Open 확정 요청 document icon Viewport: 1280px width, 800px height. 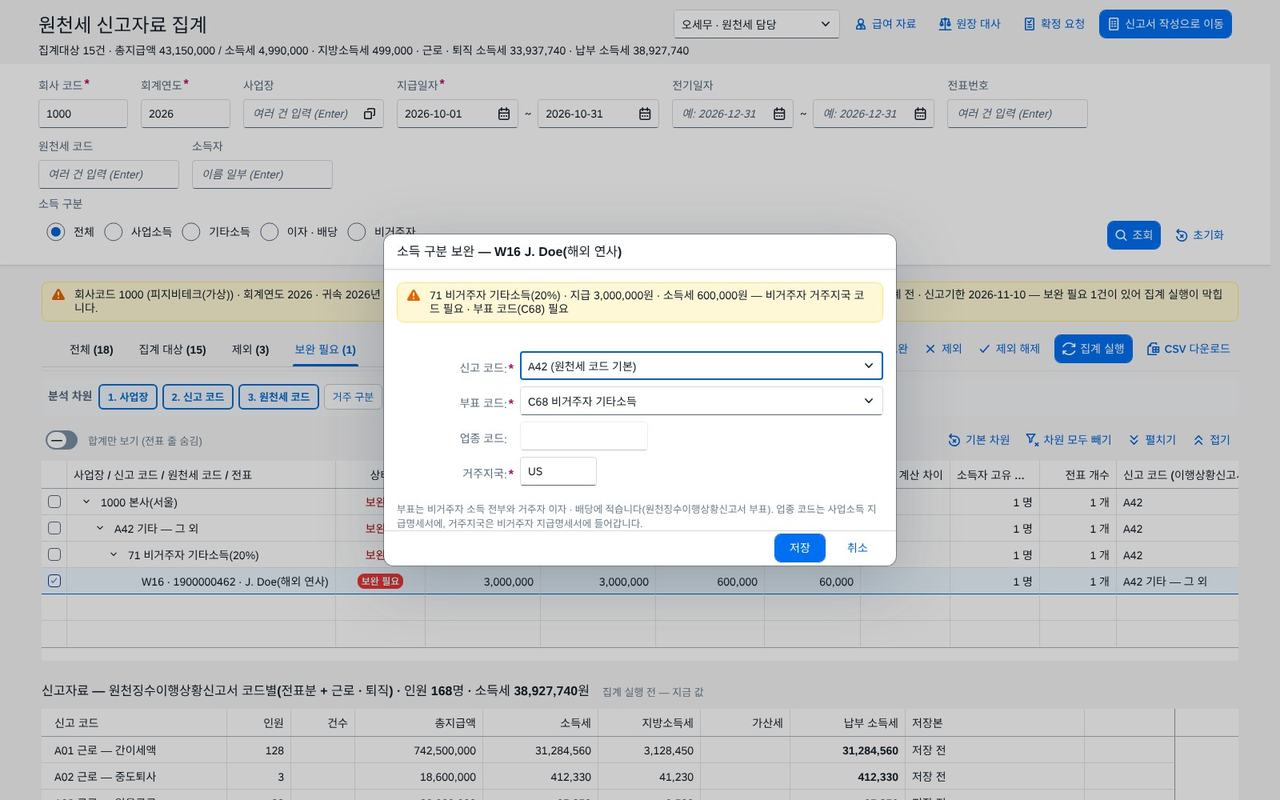1029,24
